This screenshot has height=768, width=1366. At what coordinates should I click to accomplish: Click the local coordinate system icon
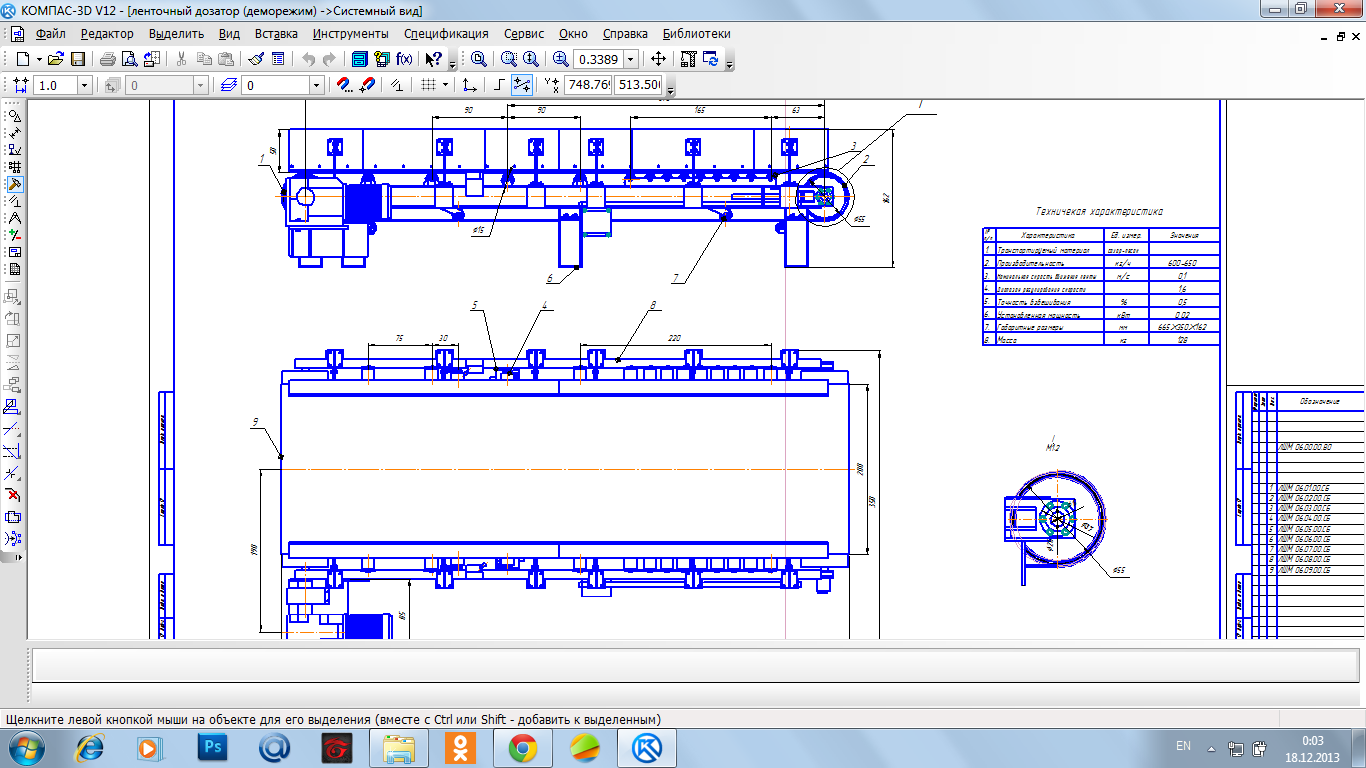click(x=469, y=85)
